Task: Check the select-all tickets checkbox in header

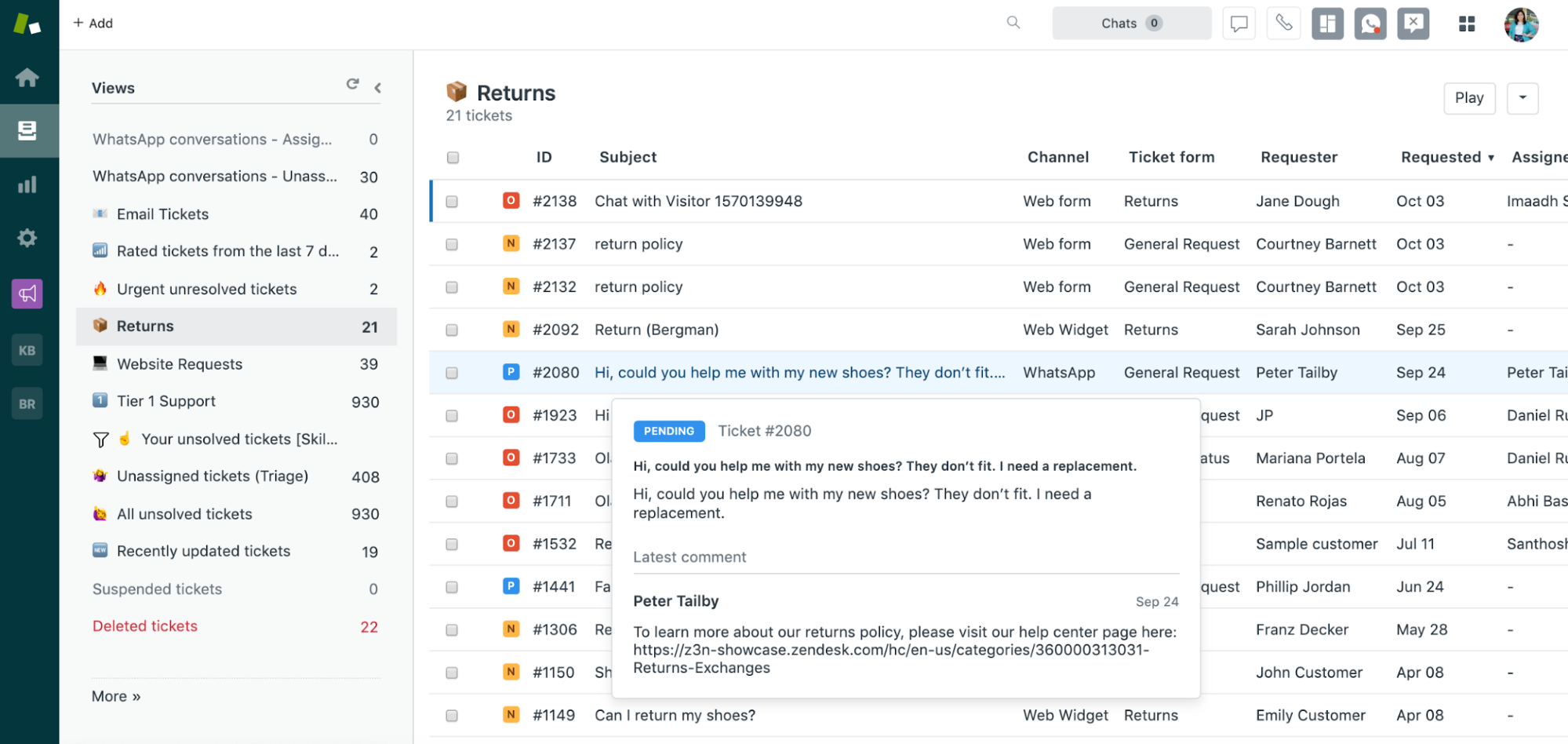Action: point(453,157)
